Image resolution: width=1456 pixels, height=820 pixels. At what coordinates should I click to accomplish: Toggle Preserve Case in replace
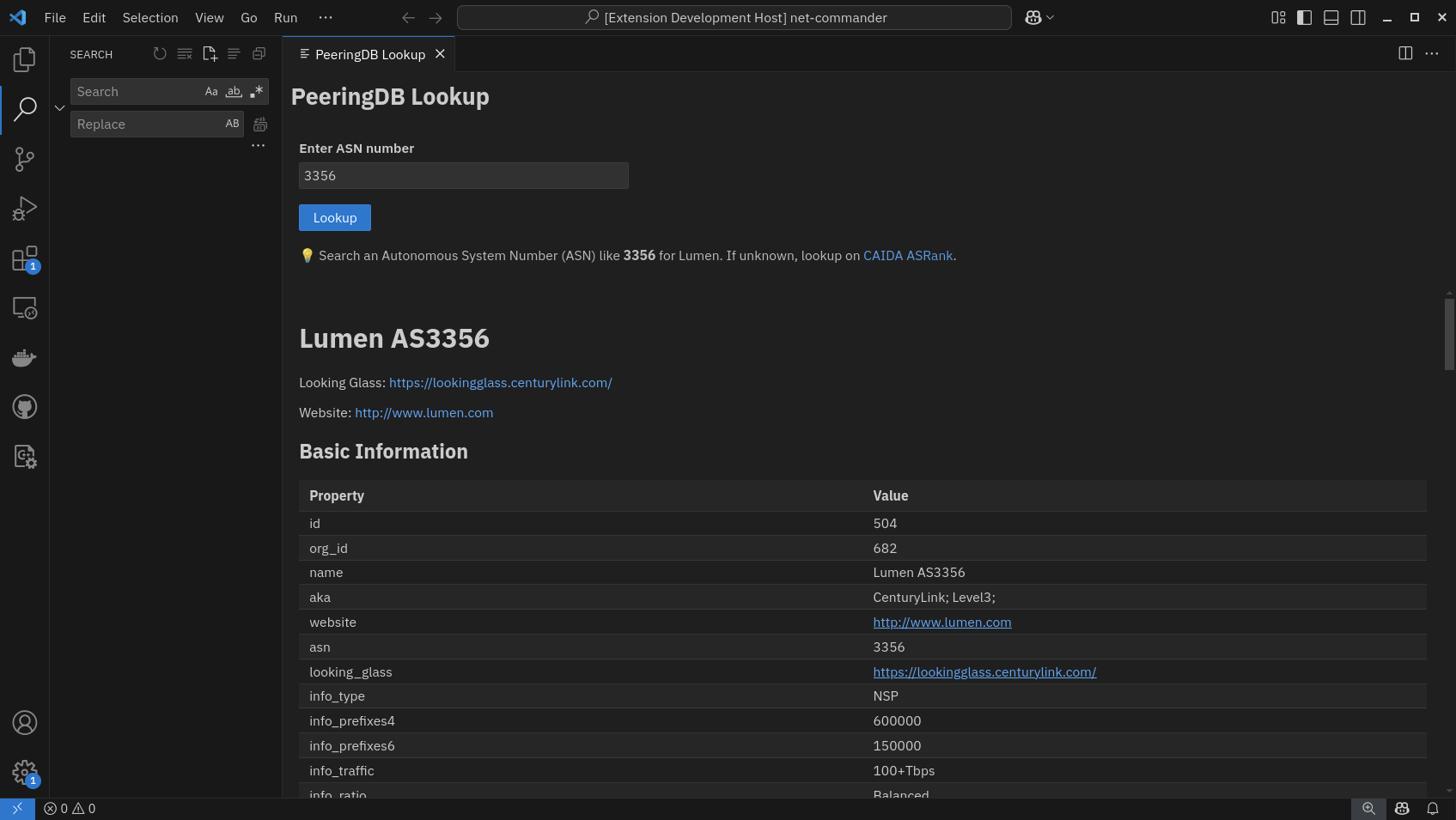232,124
